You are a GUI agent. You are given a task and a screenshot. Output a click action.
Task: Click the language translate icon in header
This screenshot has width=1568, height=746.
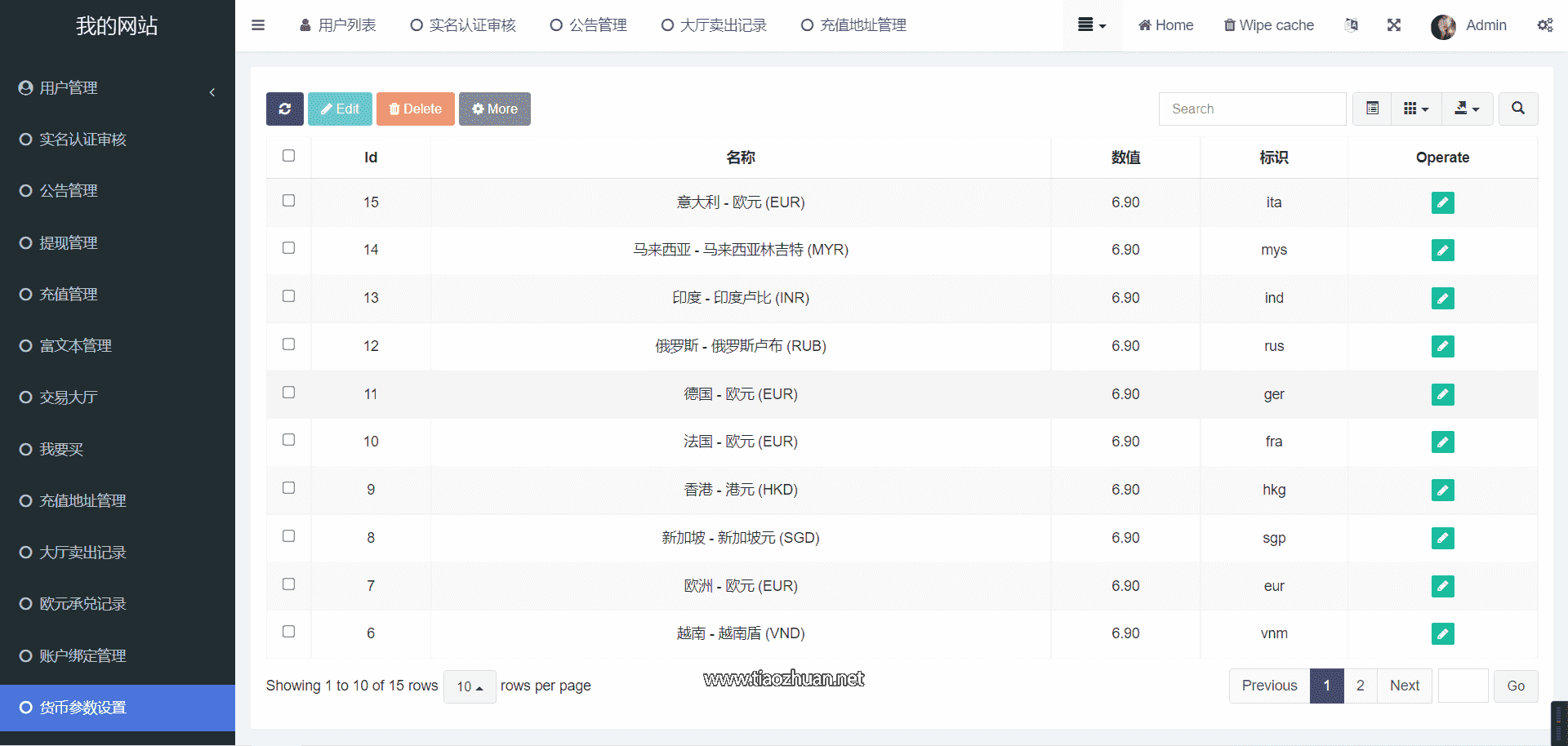[x=1352, y=25]
